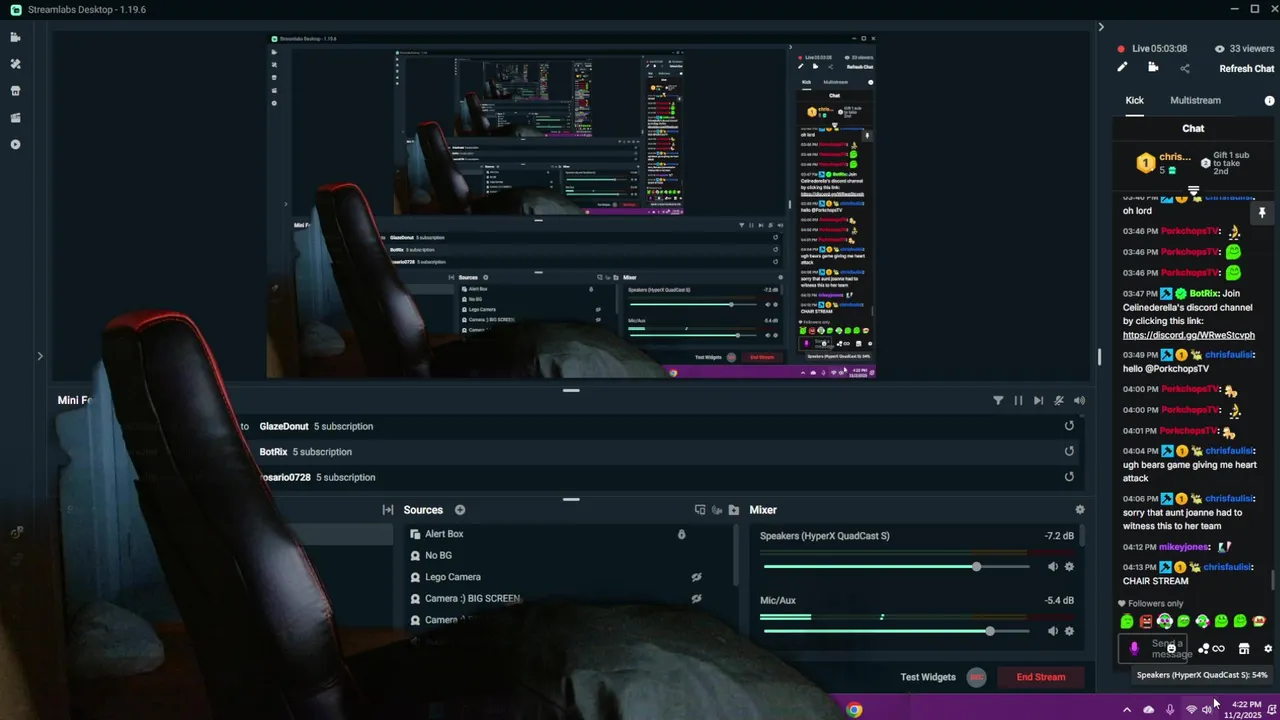Open the emoji picker in chat input
This screenshot has width=1280, height=720.
pyautogui.click(x=1171, y=649)
